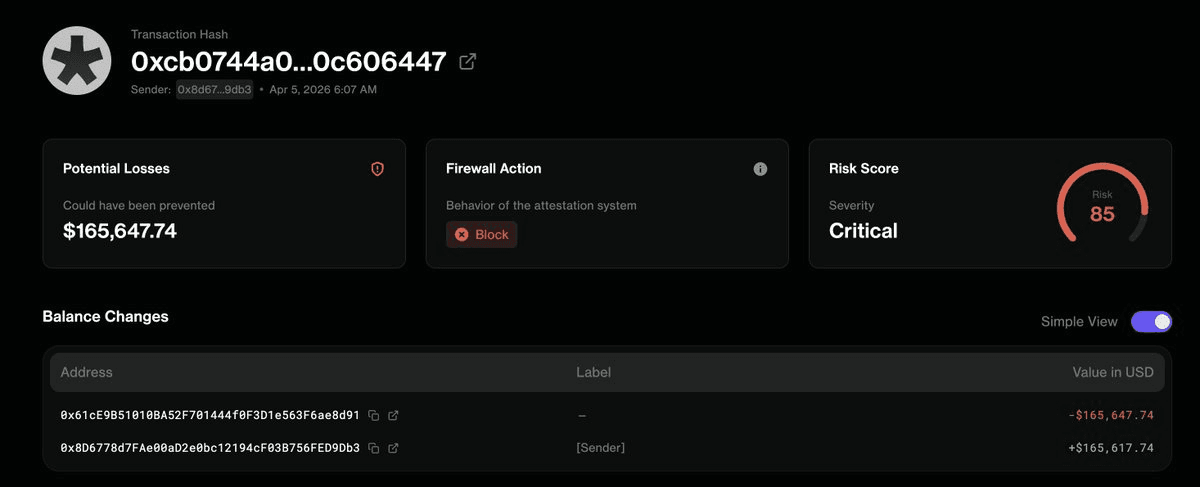Click the Label column header
This screenshot has height=487, width=1200.
coord(593,372)
